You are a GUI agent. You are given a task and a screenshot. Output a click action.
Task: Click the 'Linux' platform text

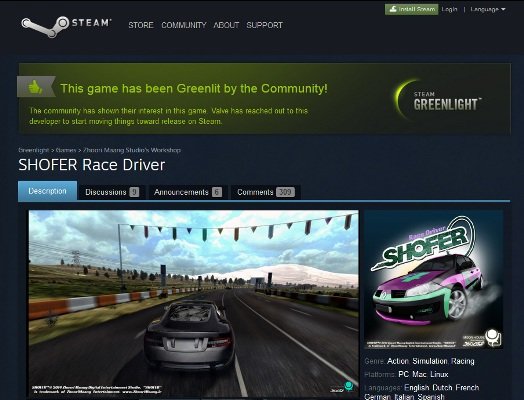click(x=439, y=374)
